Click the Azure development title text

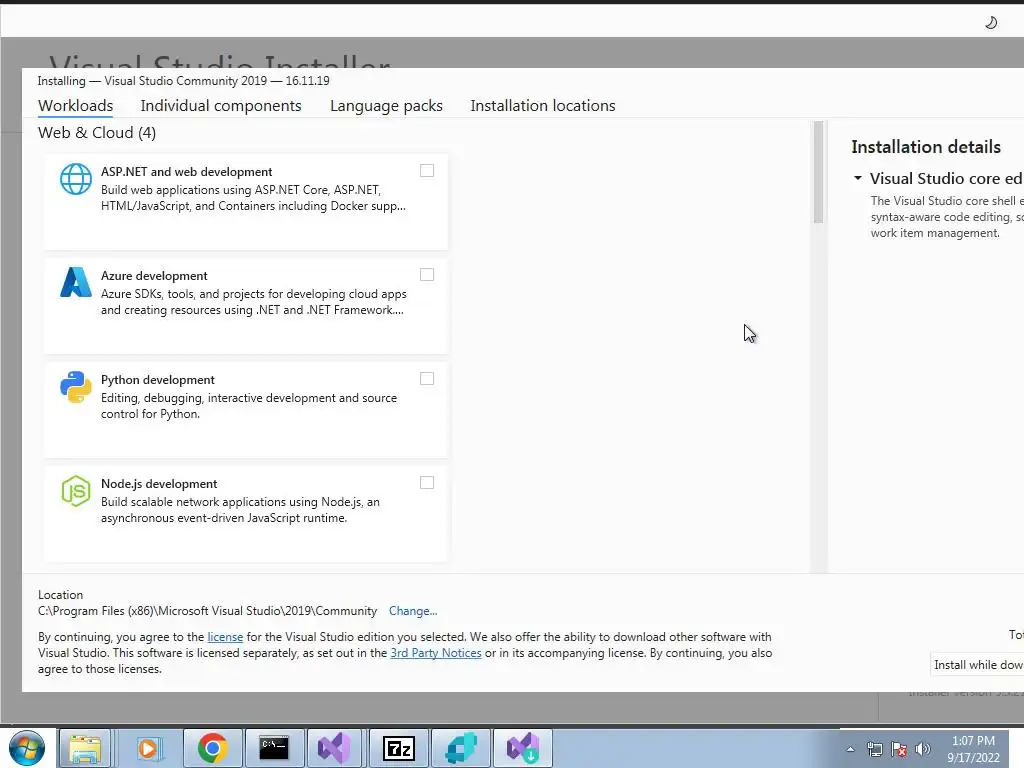pos(154,276)
